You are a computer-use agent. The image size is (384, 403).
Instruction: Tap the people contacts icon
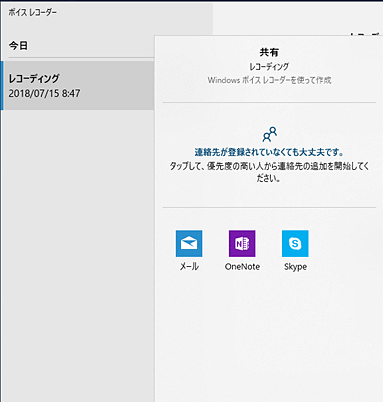click(270, 134)
